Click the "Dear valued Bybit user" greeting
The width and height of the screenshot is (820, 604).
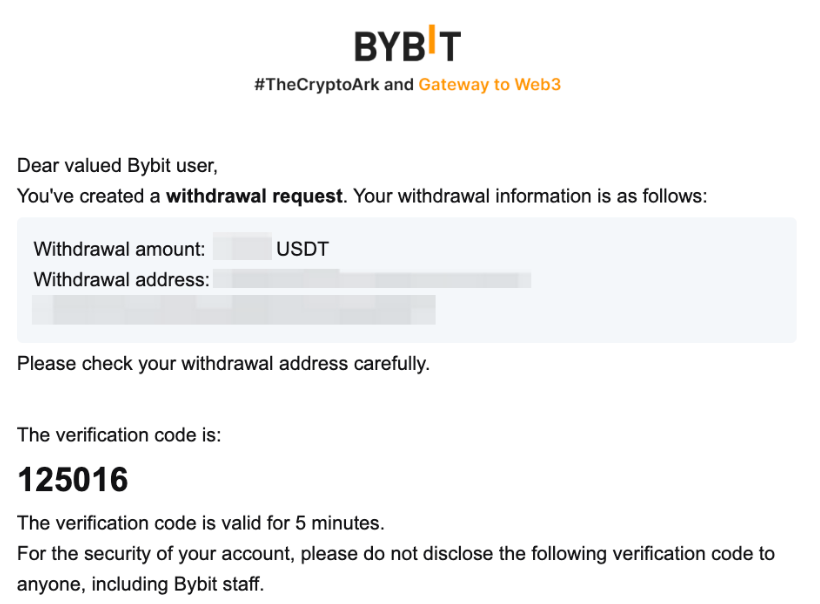(117, 165)
